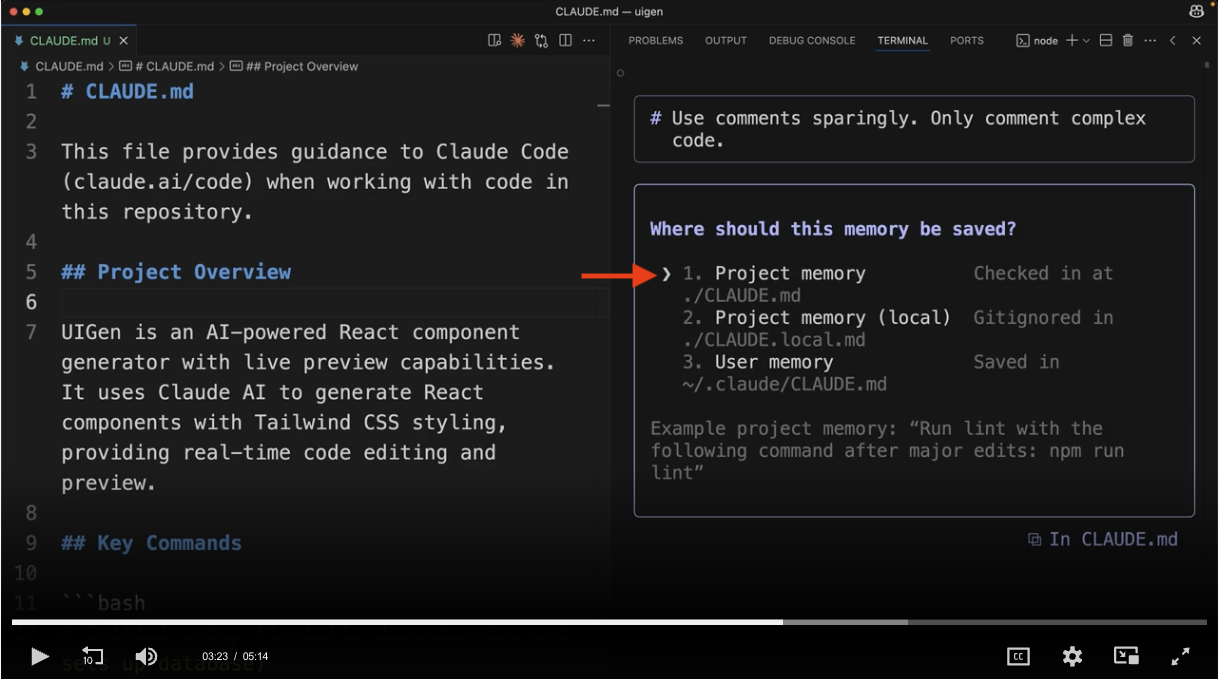
Task: Click the memory input 'Use comments sparingly'
Action: [x=914, y=129]
